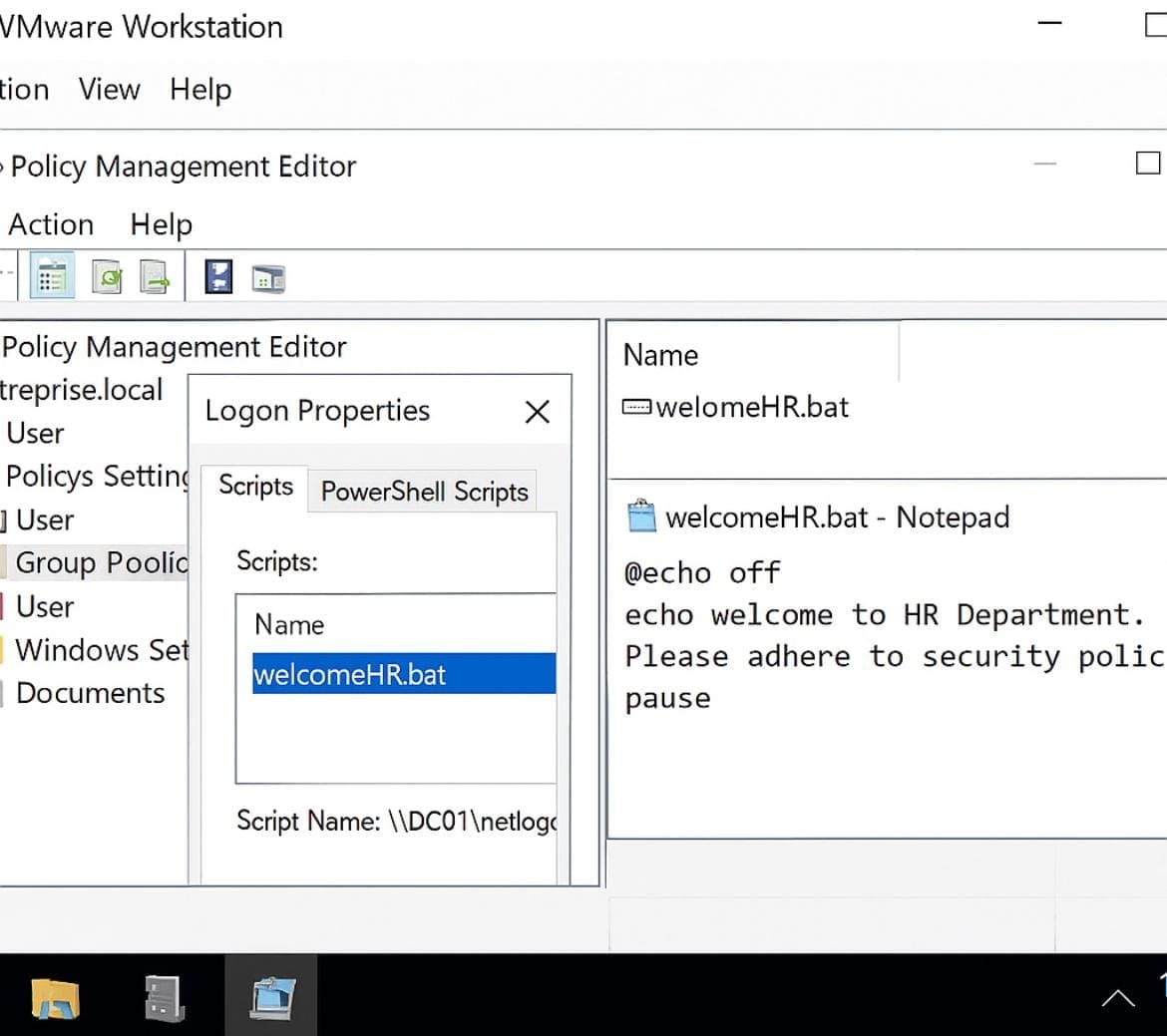Select the Windows Set tree node

[102, 650]
